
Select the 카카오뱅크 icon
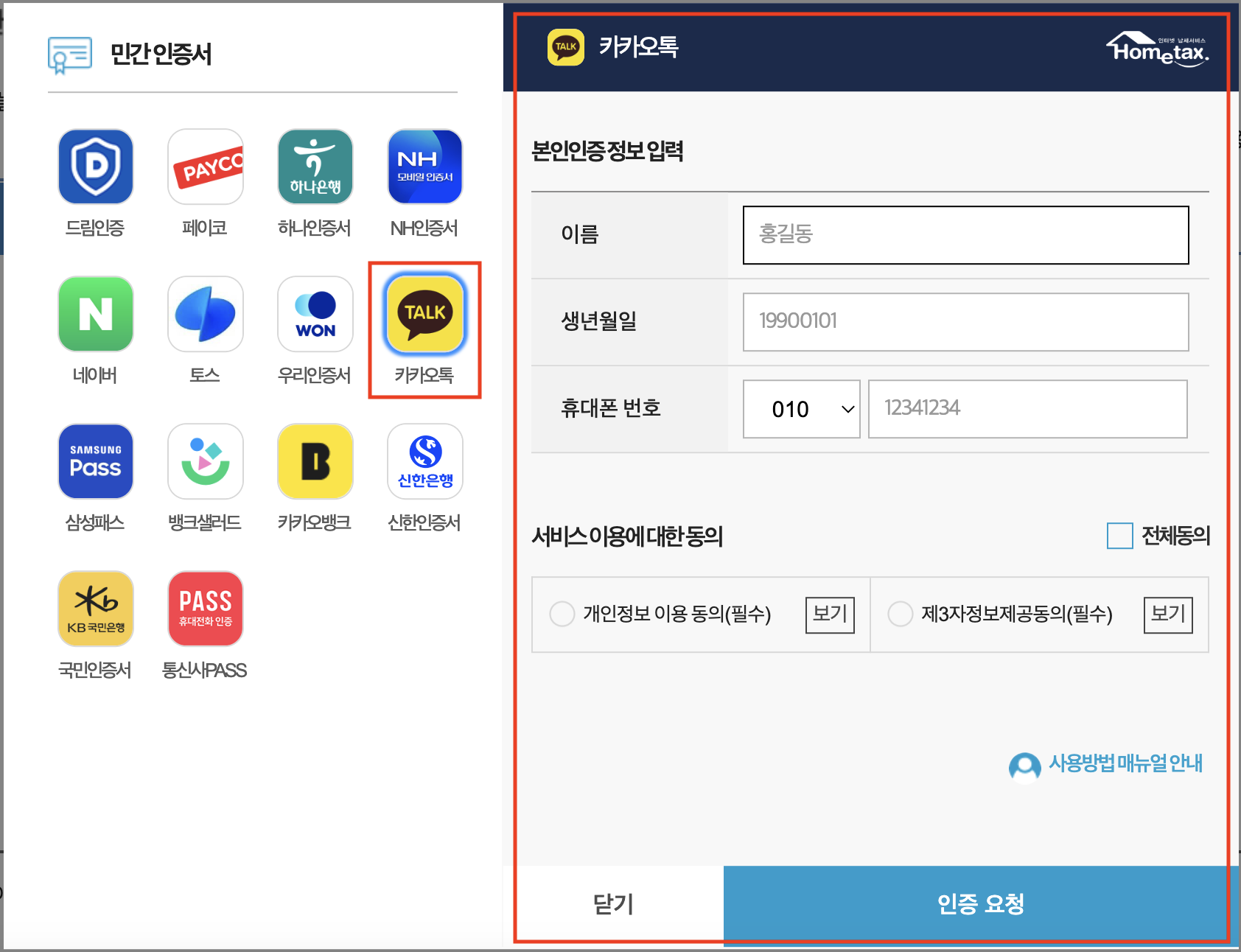point(315,461)
